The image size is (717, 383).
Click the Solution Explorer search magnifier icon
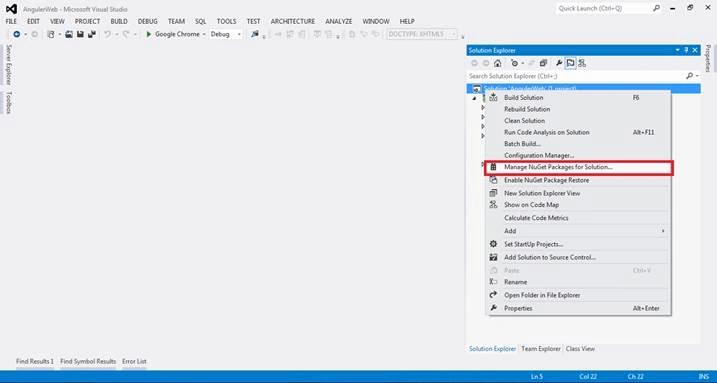click(x=690, y=76)
